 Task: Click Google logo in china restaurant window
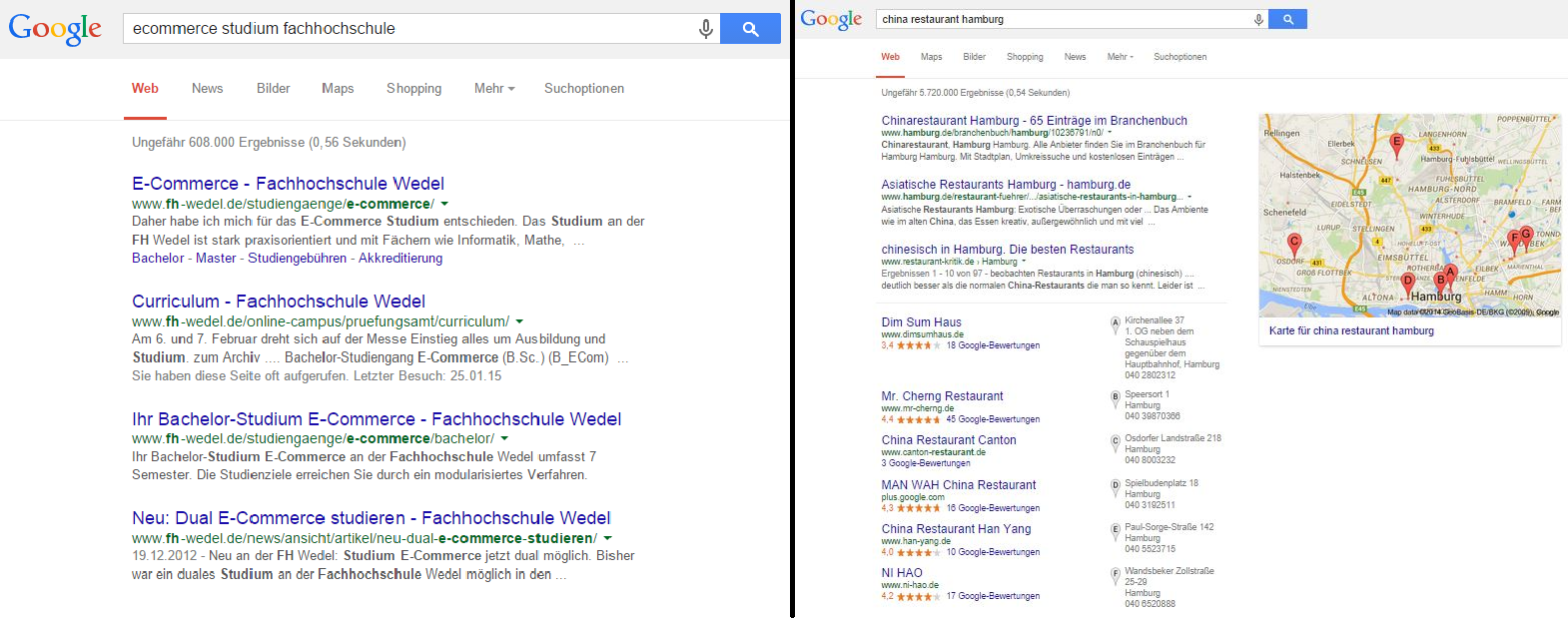831,19
